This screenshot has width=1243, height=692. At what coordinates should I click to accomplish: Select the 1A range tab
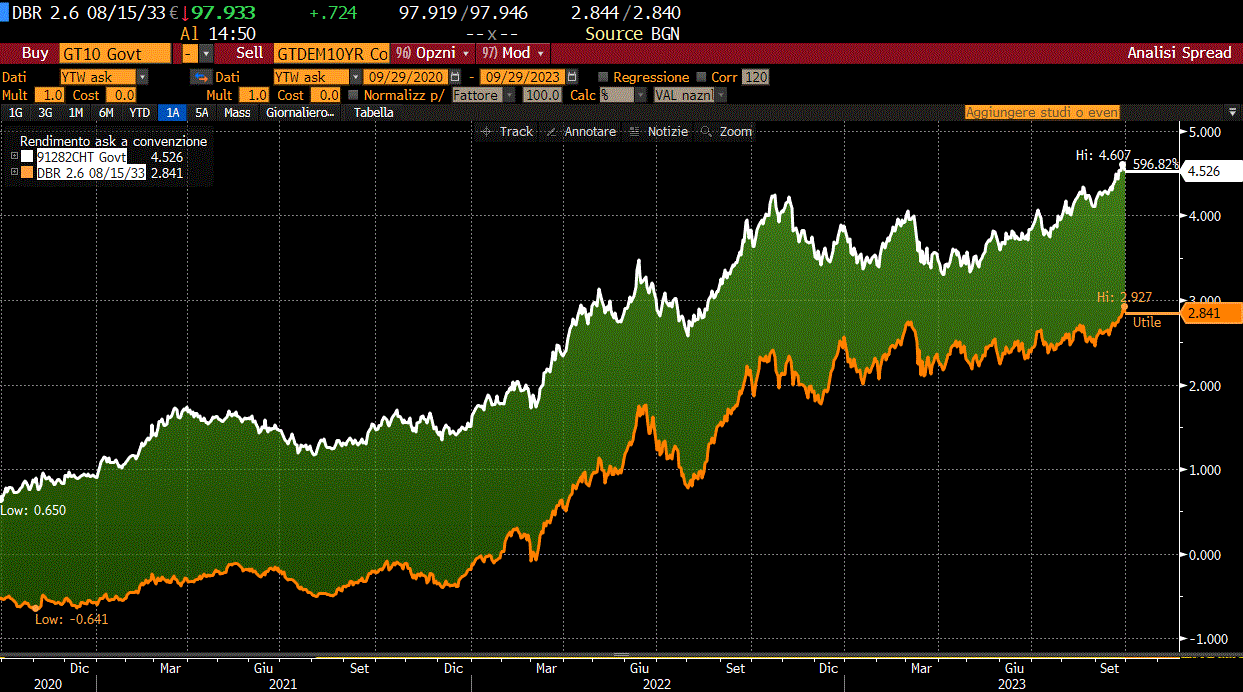173,113
